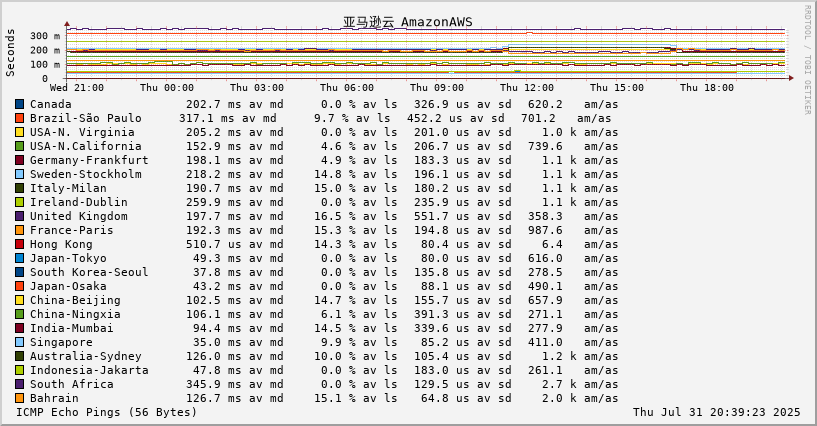Image resolution: width=817 pixels, height=426 pixels.
Task: Select the France-Paris legend label
Action: click(x=71, y=230)
